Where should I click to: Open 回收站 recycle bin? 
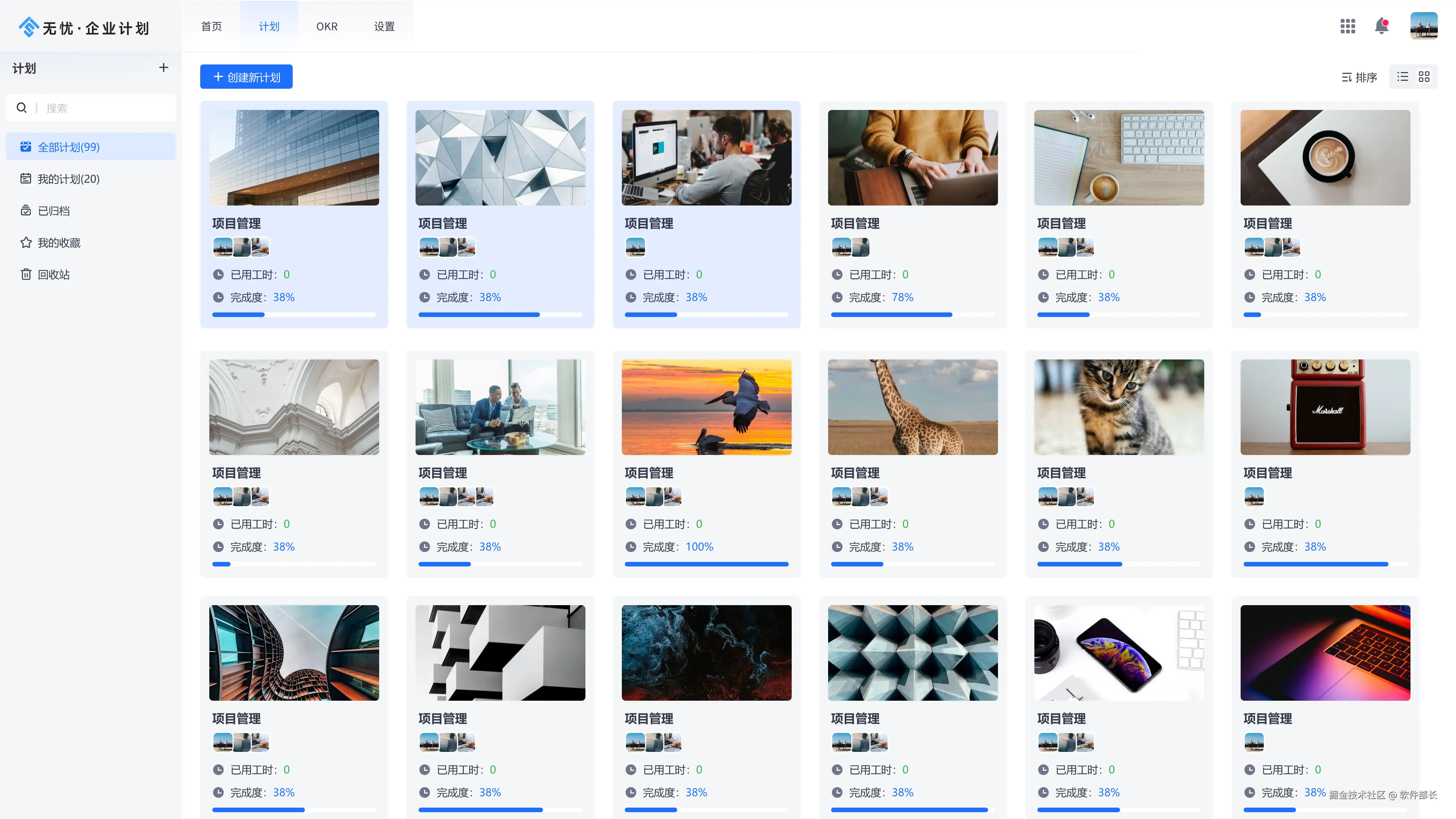click(54, 275)
